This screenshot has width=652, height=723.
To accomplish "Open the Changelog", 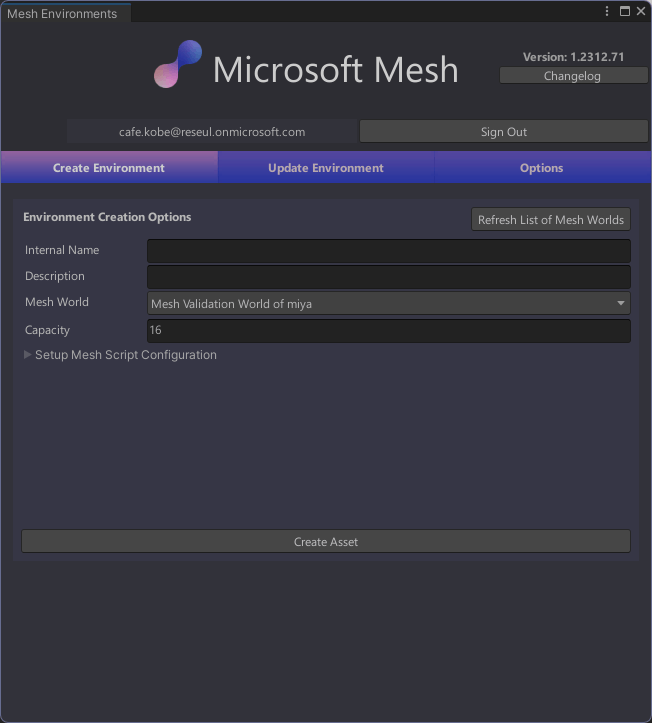I will [x=573, y=76].
